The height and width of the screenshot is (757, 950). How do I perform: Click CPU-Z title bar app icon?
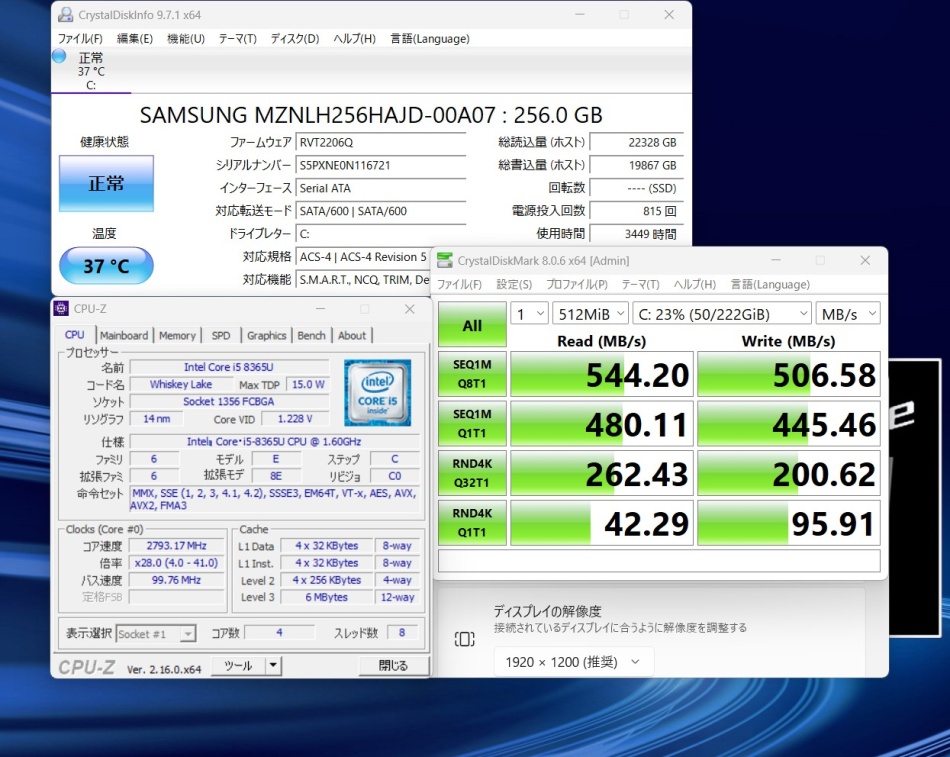(61, 308)
